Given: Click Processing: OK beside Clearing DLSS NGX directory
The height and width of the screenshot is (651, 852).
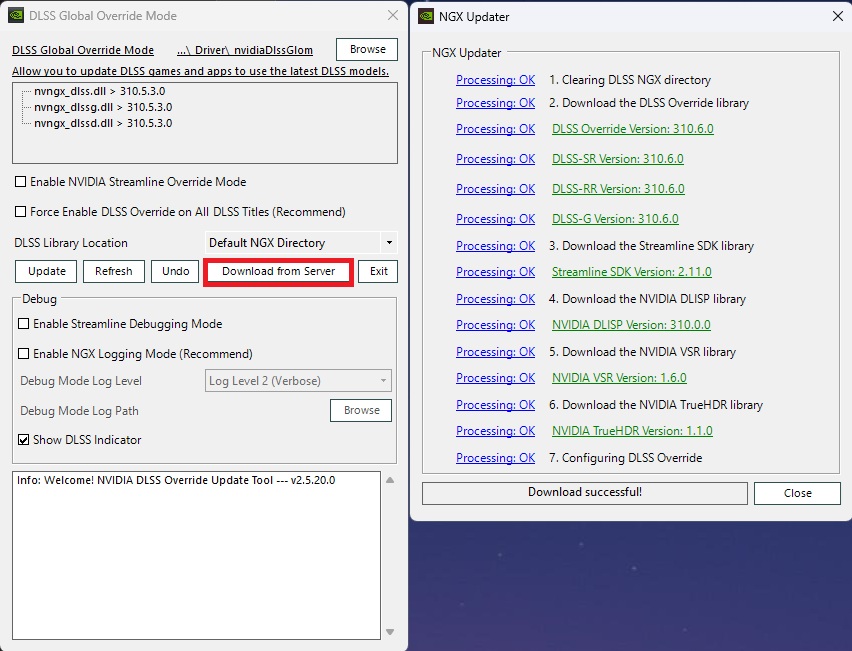Looking at the screenshot, I should tap(495, 80).
